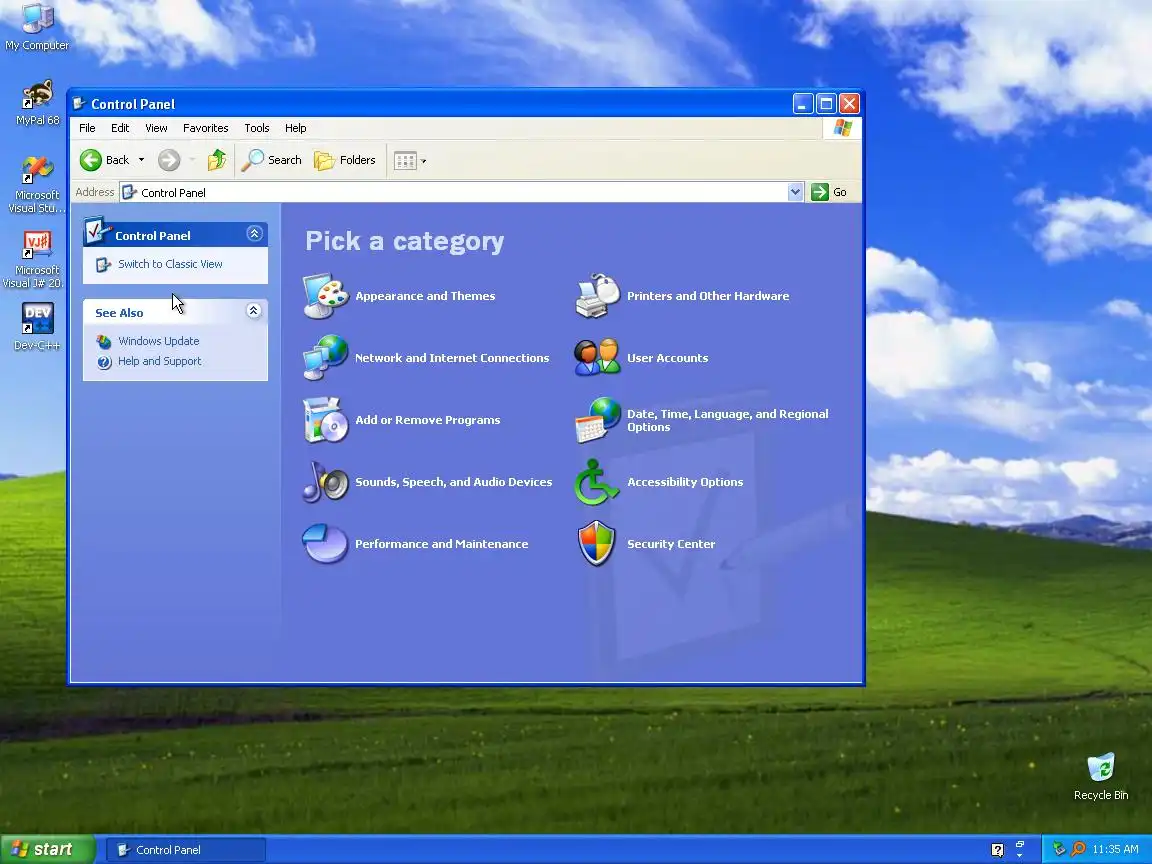Open the Favorites menu
The image size is (1152, 864).
tap(205, 128)
